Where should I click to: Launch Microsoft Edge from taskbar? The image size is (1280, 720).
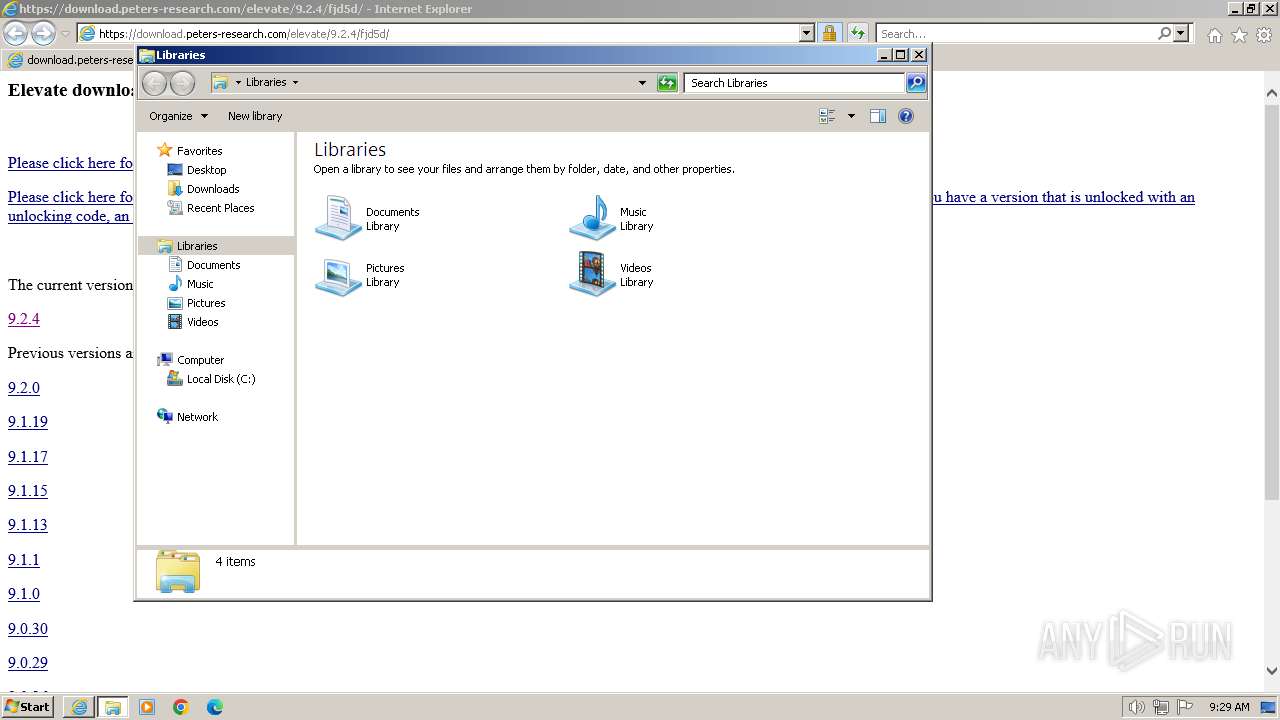coord(215,707)
